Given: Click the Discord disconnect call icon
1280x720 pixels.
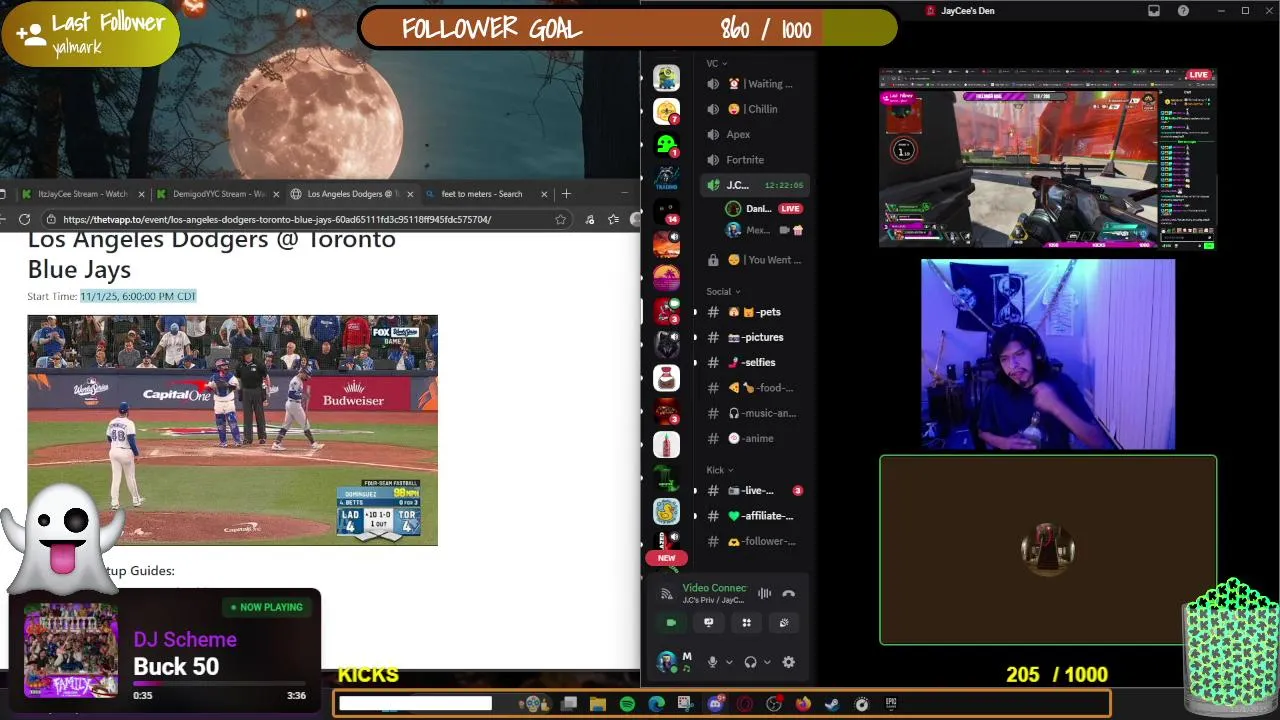Looking at the screenshot, I should (x=789, y=593).
